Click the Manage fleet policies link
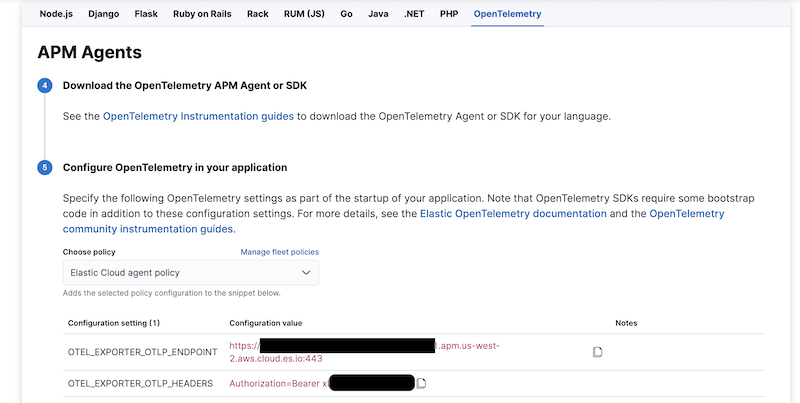 [279, 252]
